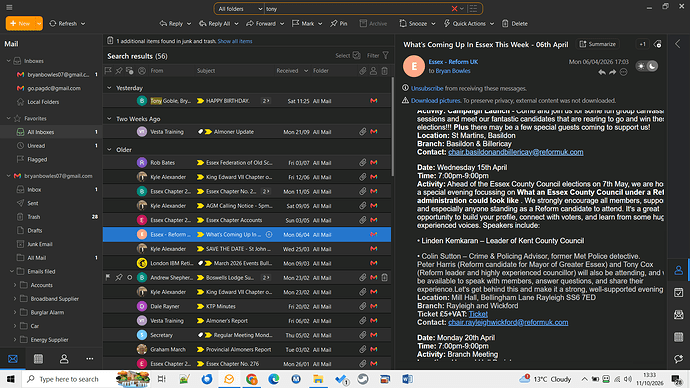This screenshot has height=388, width=690.
Task: Open the All folders search scope dropdown
Action: (x=240, y=9)
